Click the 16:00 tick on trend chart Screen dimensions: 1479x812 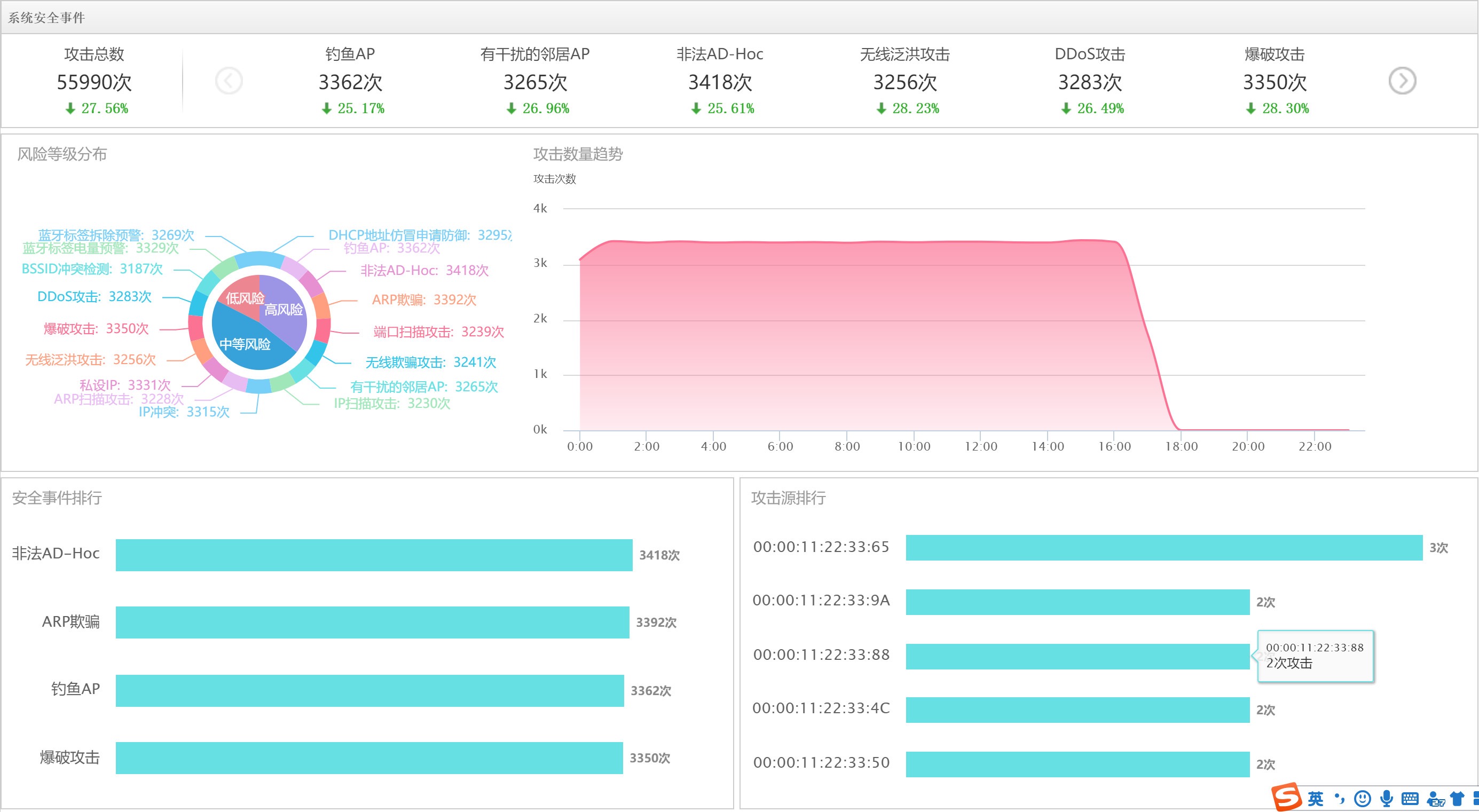(x=1114, y=446)
